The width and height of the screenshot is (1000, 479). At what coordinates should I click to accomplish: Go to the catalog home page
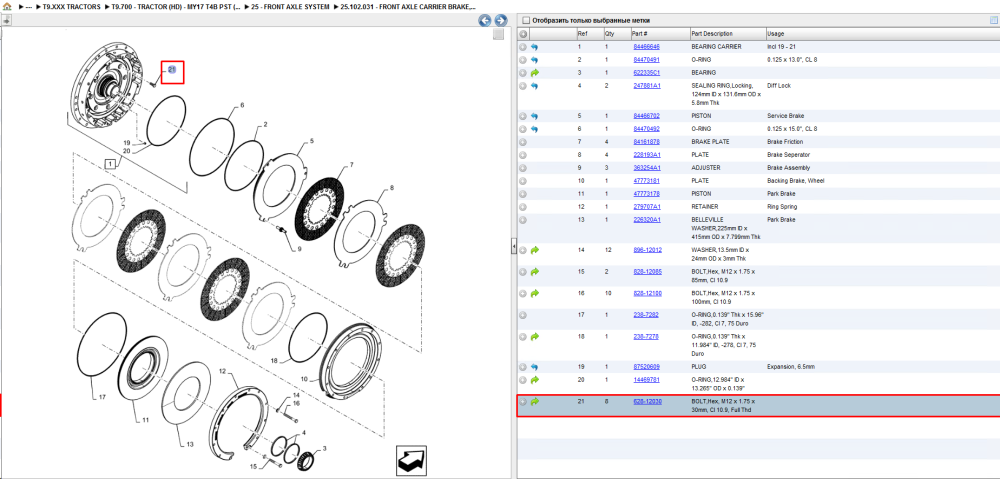click(7, 6)
